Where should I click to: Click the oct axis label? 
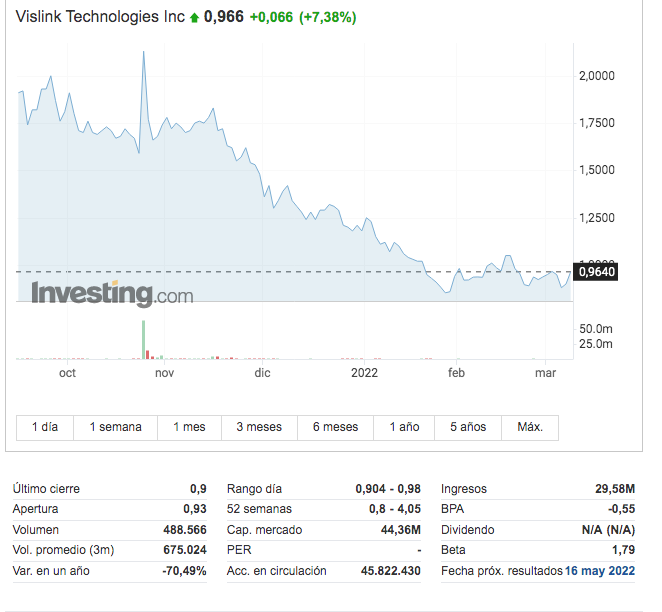coord(68,373)
